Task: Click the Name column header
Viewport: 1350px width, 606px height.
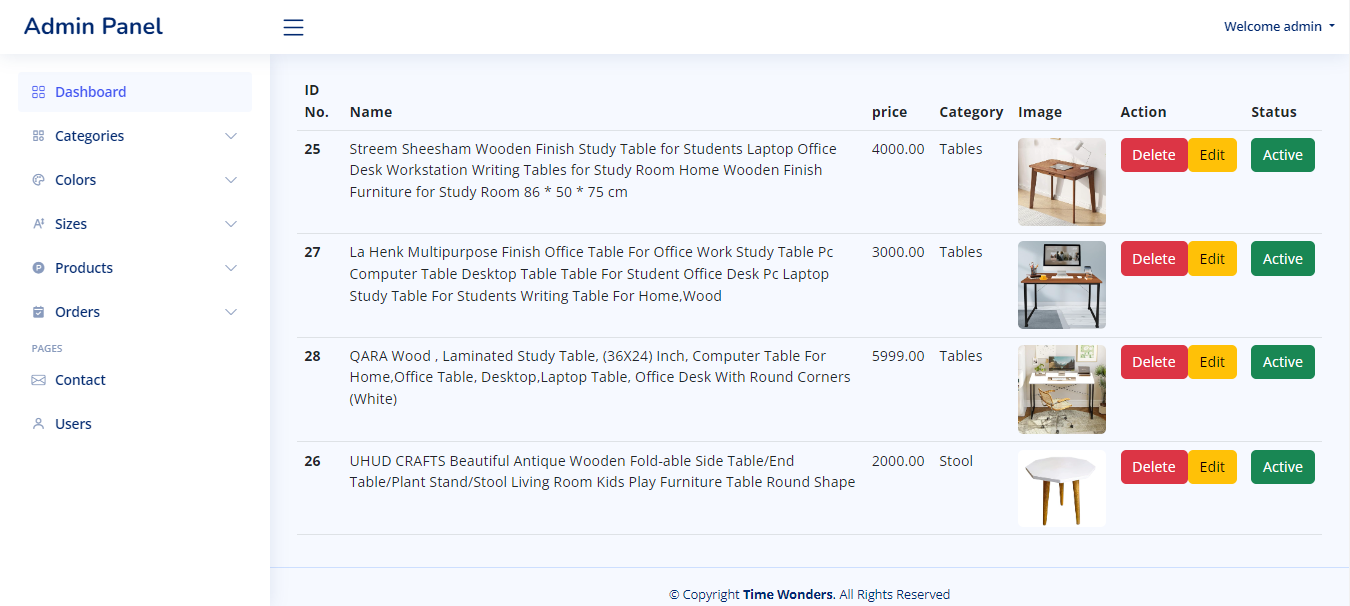Action: pos(371,112)
